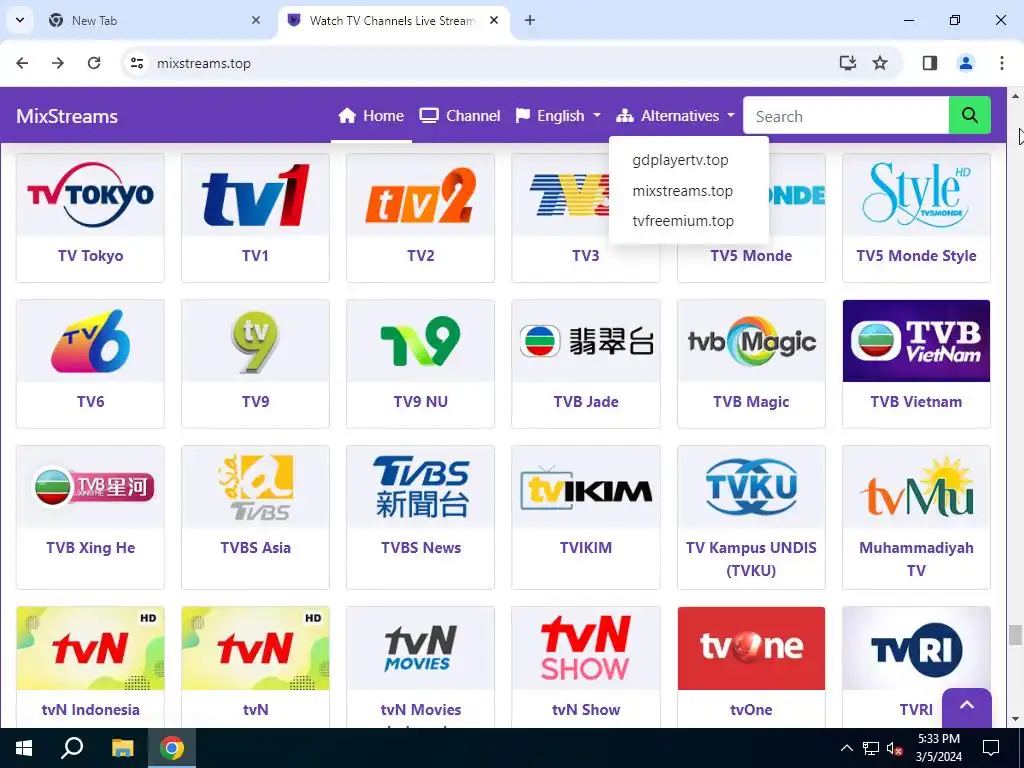1024x768 pixels.
Task: Click the Chrome taskbar icon
Action: pos(172,748)
